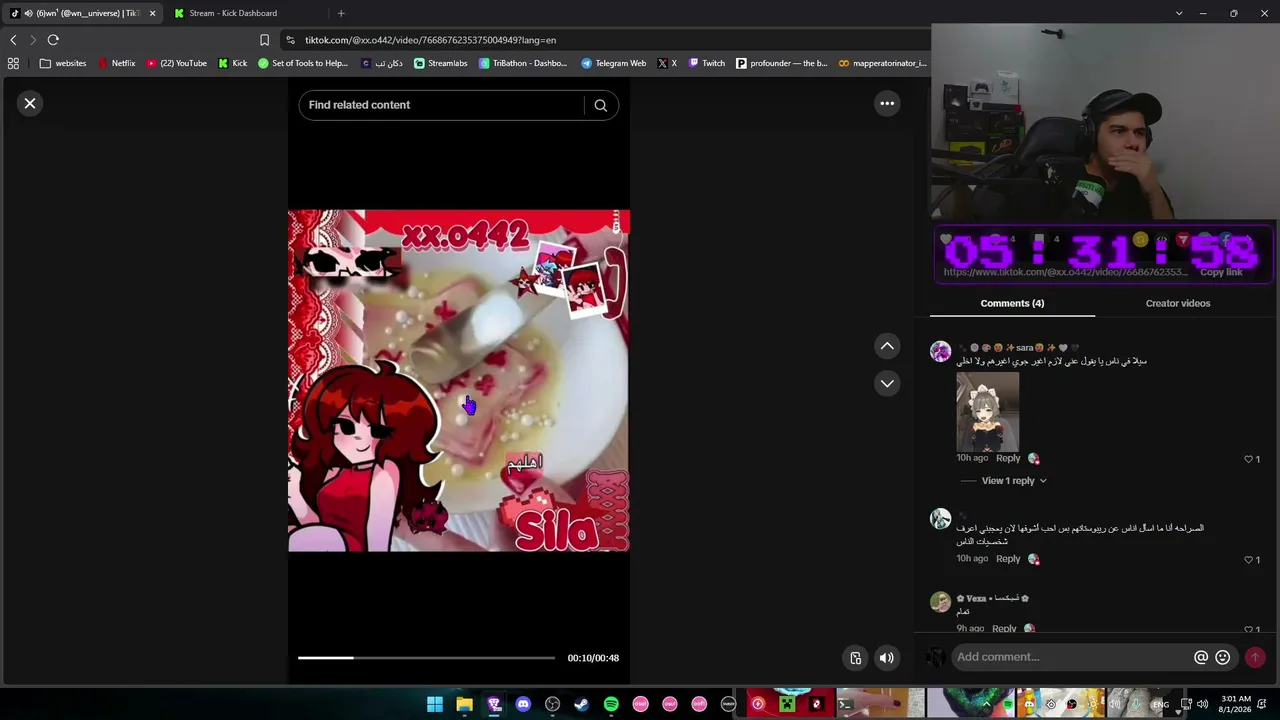Open a new browser tab
The height and width of the screenshot is (720, 1280).
coord(341,13)
